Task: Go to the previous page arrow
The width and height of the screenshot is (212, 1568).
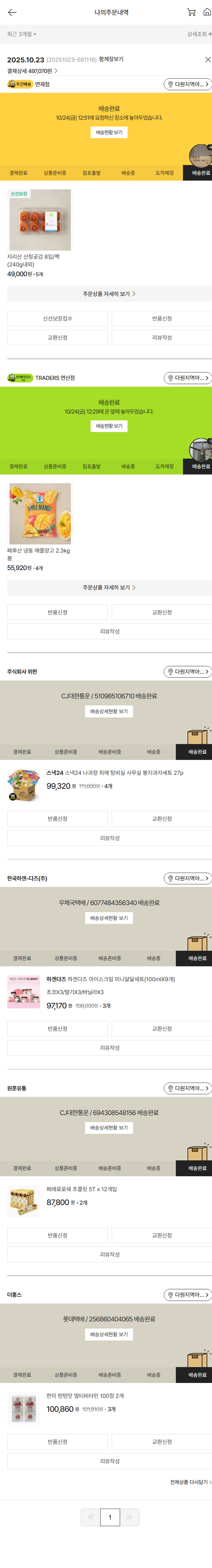Action: click(x=90, y=1517)
